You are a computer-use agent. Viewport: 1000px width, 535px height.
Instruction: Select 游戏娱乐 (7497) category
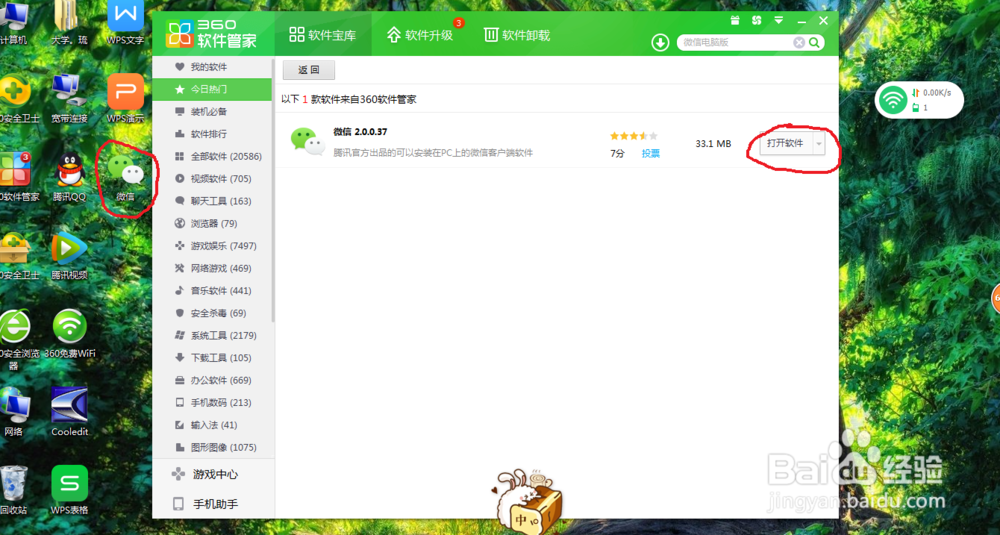coord(212,246)
